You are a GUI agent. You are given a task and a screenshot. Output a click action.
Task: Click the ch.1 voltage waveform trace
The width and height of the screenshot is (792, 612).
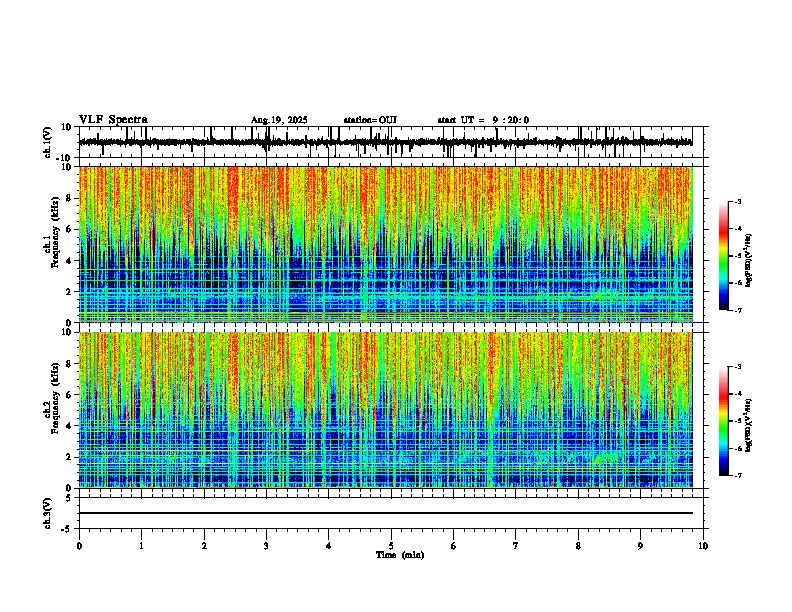click(x=385, y=142)
